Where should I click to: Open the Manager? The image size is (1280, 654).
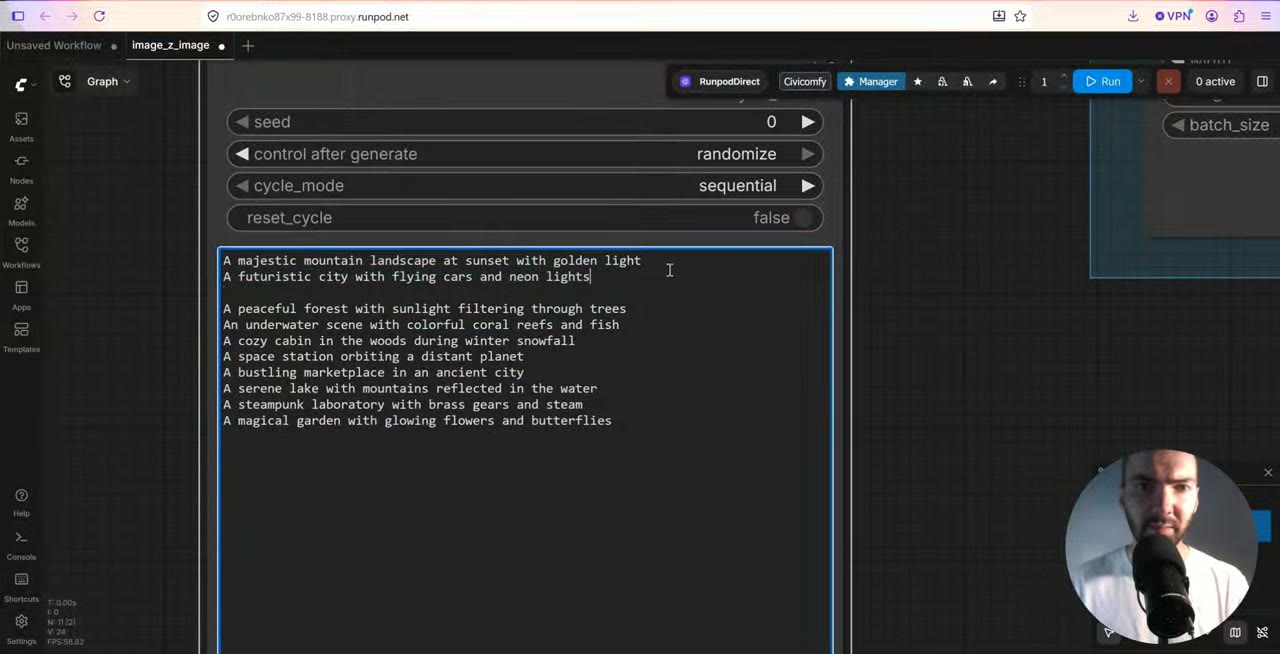coord(871,82)
